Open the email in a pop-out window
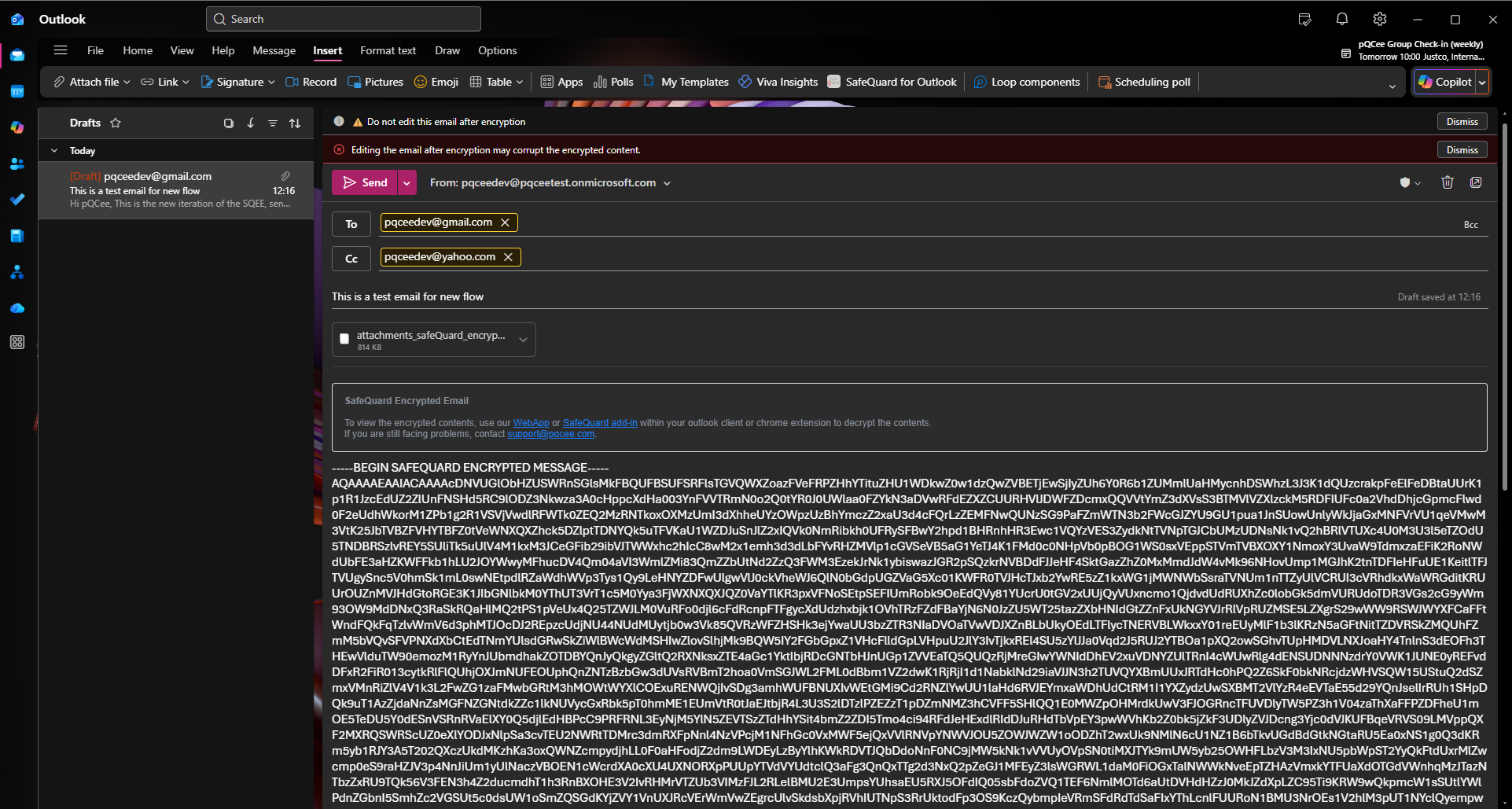 tap(1476, 182)
